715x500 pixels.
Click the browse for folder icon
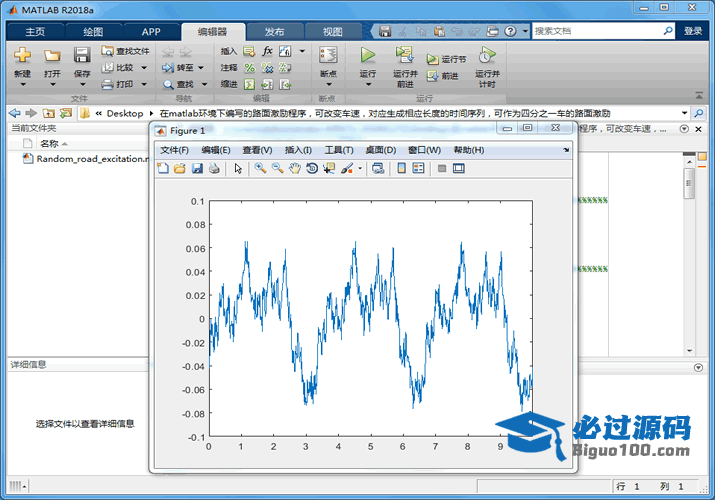point(66,113)
